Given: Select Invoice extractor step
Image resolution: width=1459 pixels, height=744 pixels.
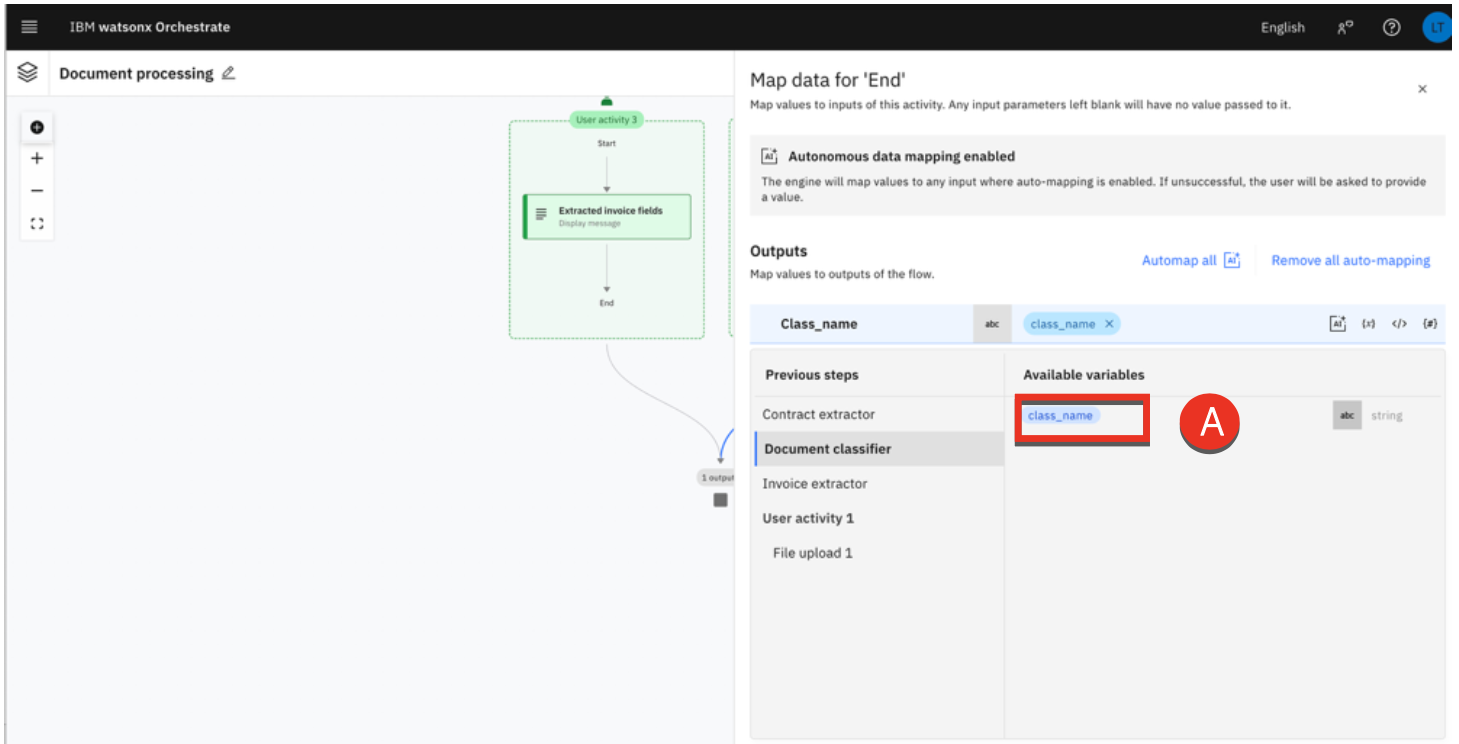Looking at the screenshot, I should click(x=814, y=484).
